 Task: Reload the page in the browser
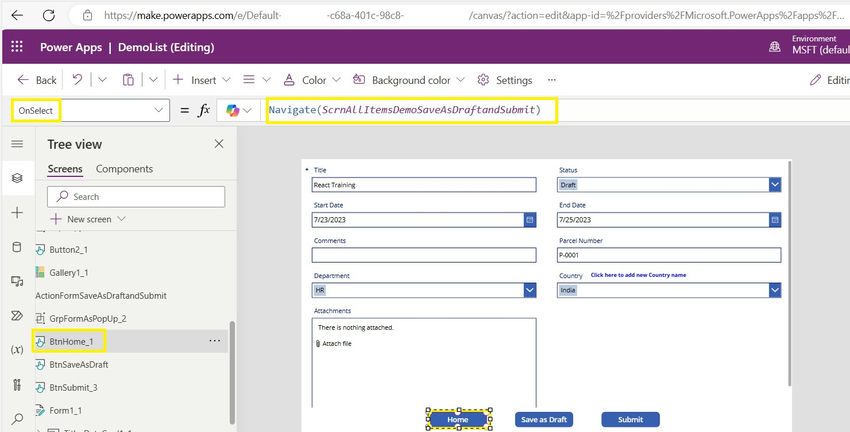coord(49,15)
